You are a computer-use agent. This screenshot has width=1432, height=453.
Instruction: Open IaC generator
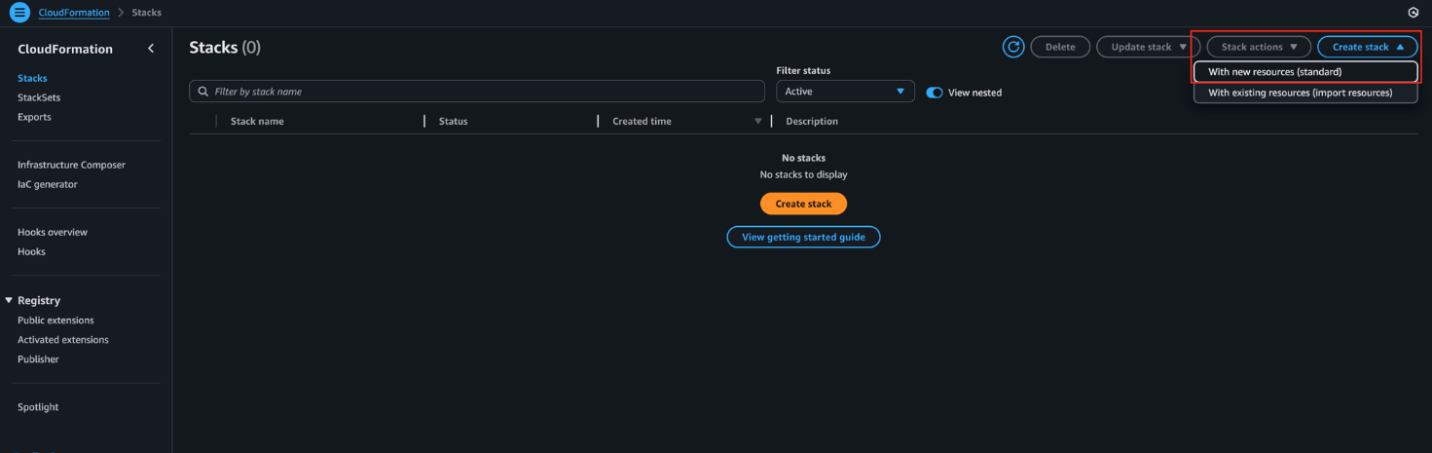coord(47,184)
